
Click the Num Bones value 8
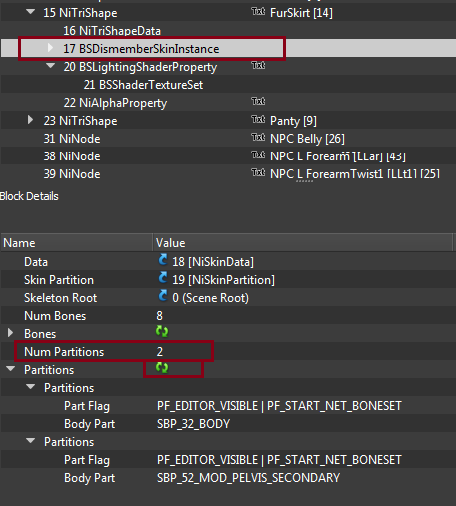(x=160, y=316)
